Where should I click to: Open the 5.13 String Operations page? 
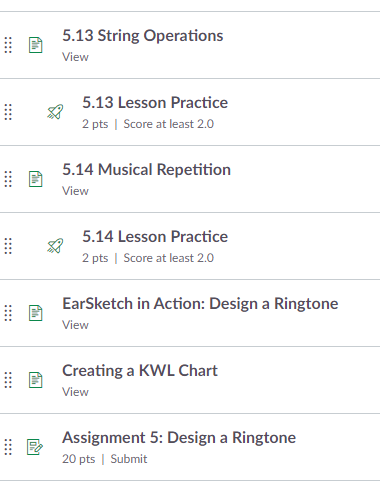[x=143, y=36]
